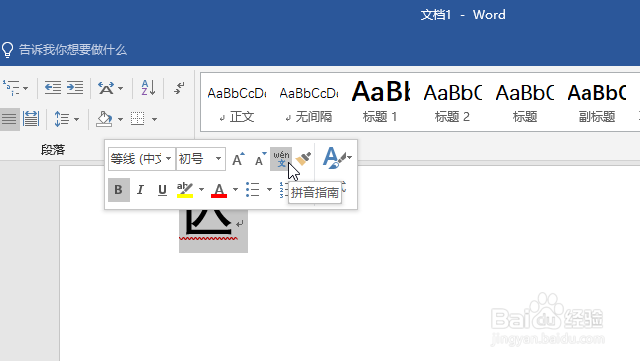Expand the borders dropdown arrow
The image size is (640, 361).
(154, 120)
